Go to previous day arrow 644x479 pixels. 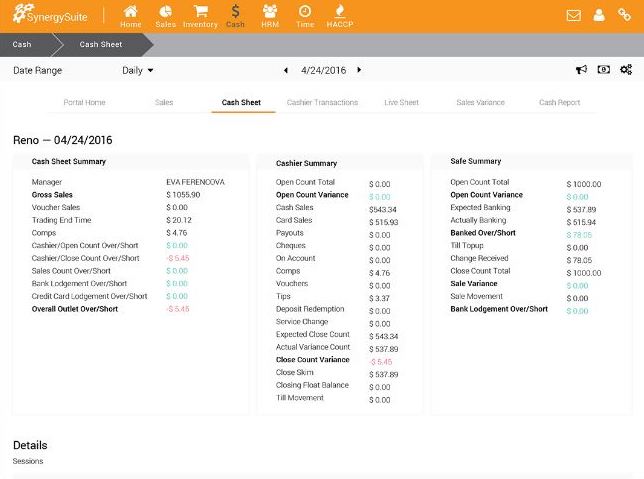286,71
